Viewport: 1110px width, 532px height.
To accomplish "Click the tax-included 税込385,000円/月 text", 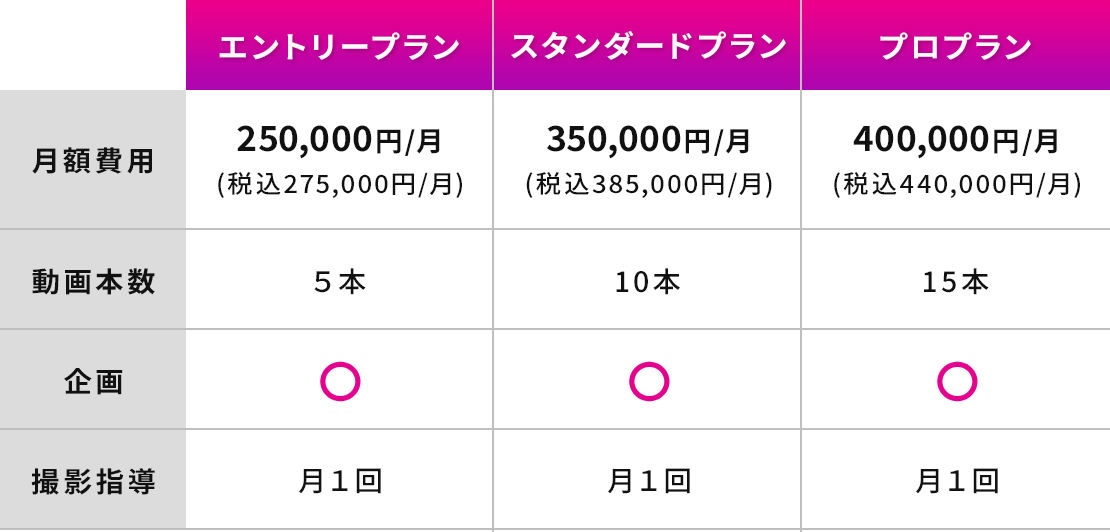I will click(649, 185).
